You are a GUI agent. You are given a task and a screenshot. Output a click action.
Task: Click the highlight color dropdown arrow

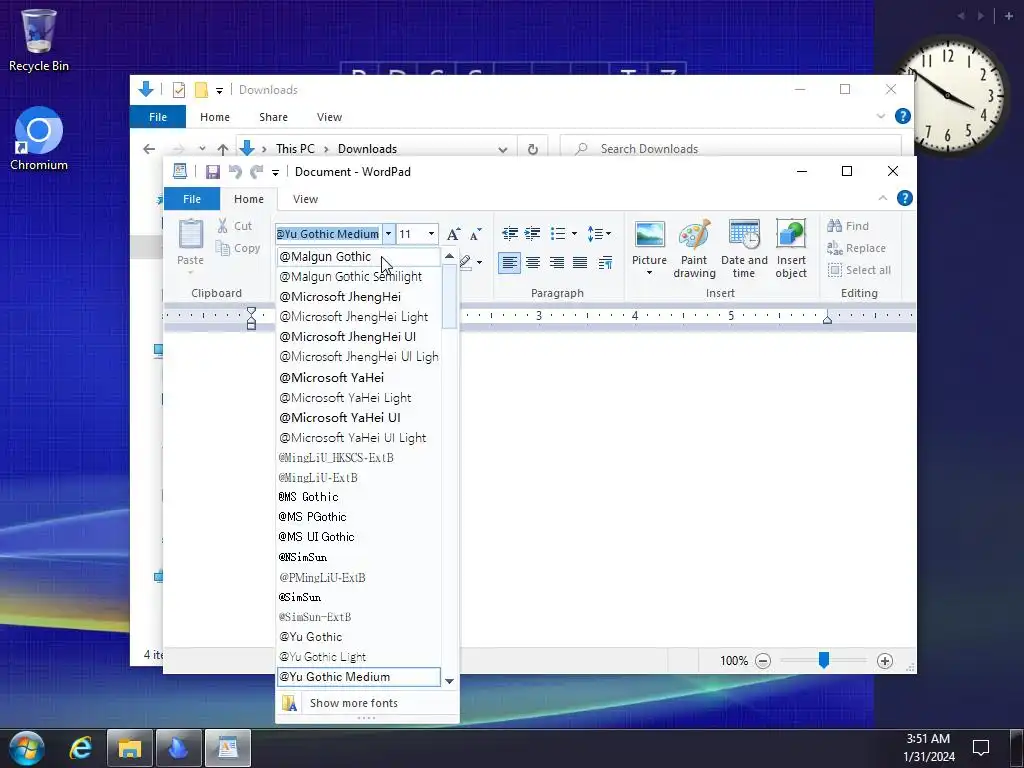[x=480, y=263]
